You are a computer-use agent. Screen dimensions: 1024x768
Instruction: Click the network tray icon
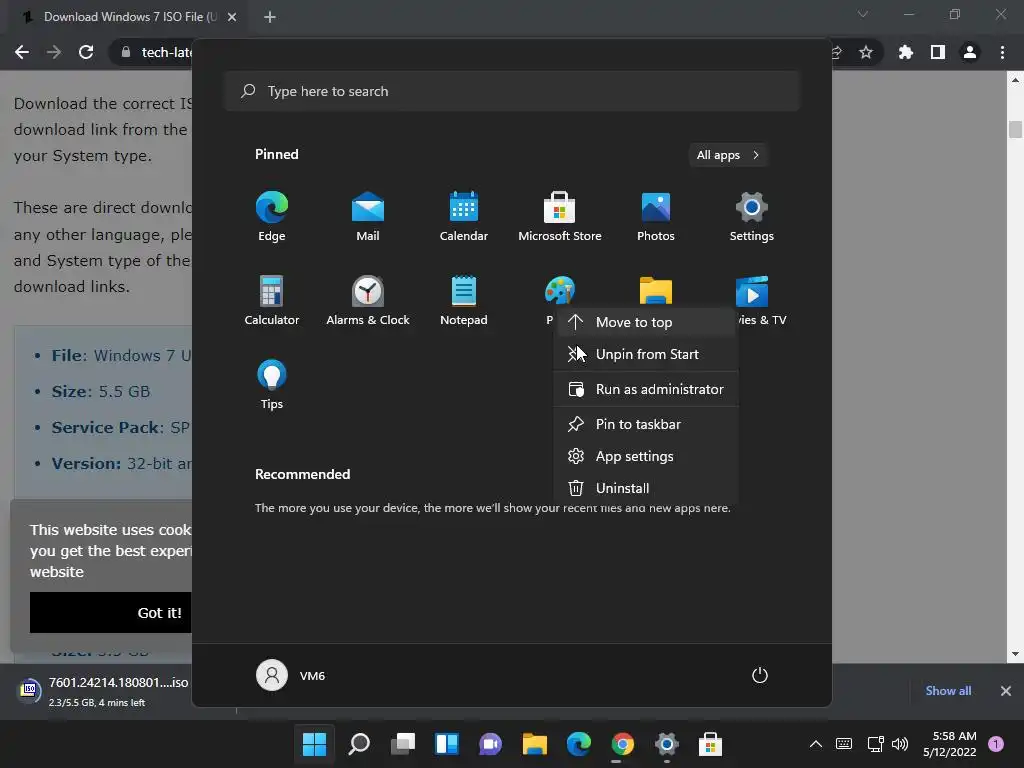[x=875, y=744]
